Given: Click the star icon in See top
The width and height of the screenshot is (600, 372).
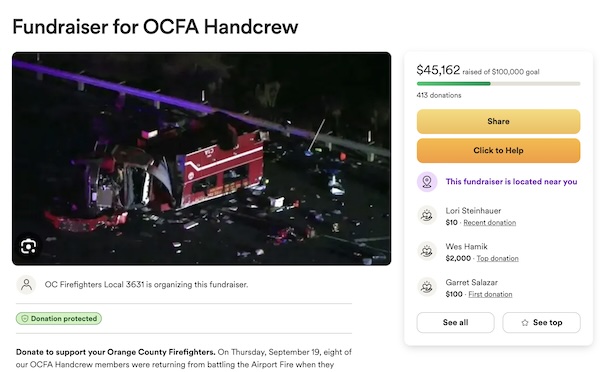Looking at the screenshot, I should [x=525, y=323].
